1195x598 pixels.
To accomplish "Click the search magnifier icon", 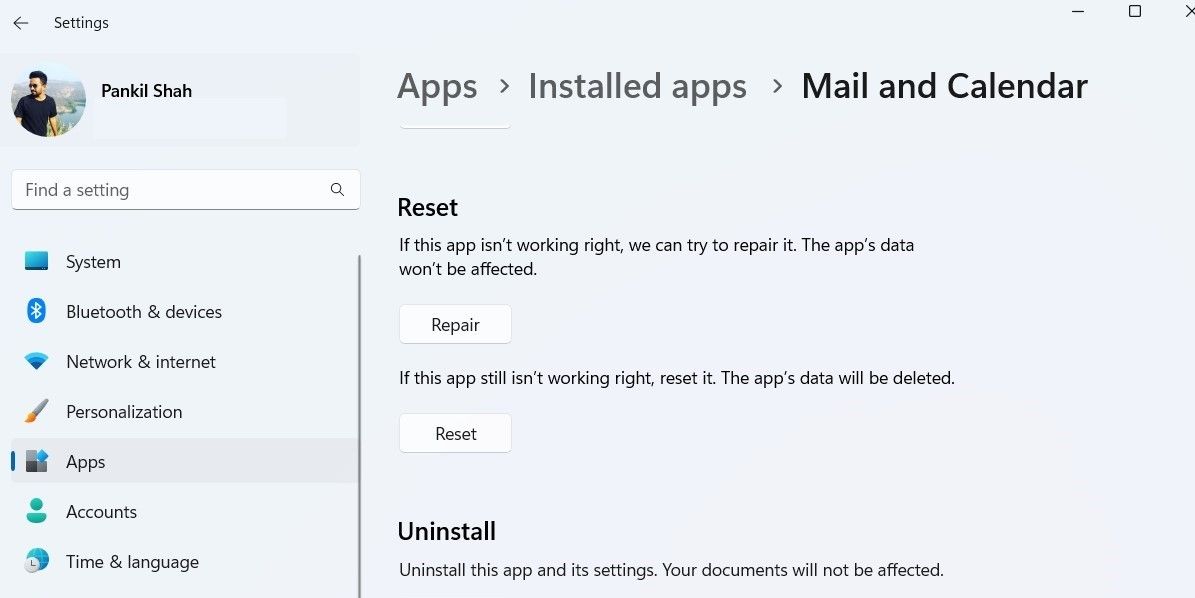I will click(x=337, y=190).
